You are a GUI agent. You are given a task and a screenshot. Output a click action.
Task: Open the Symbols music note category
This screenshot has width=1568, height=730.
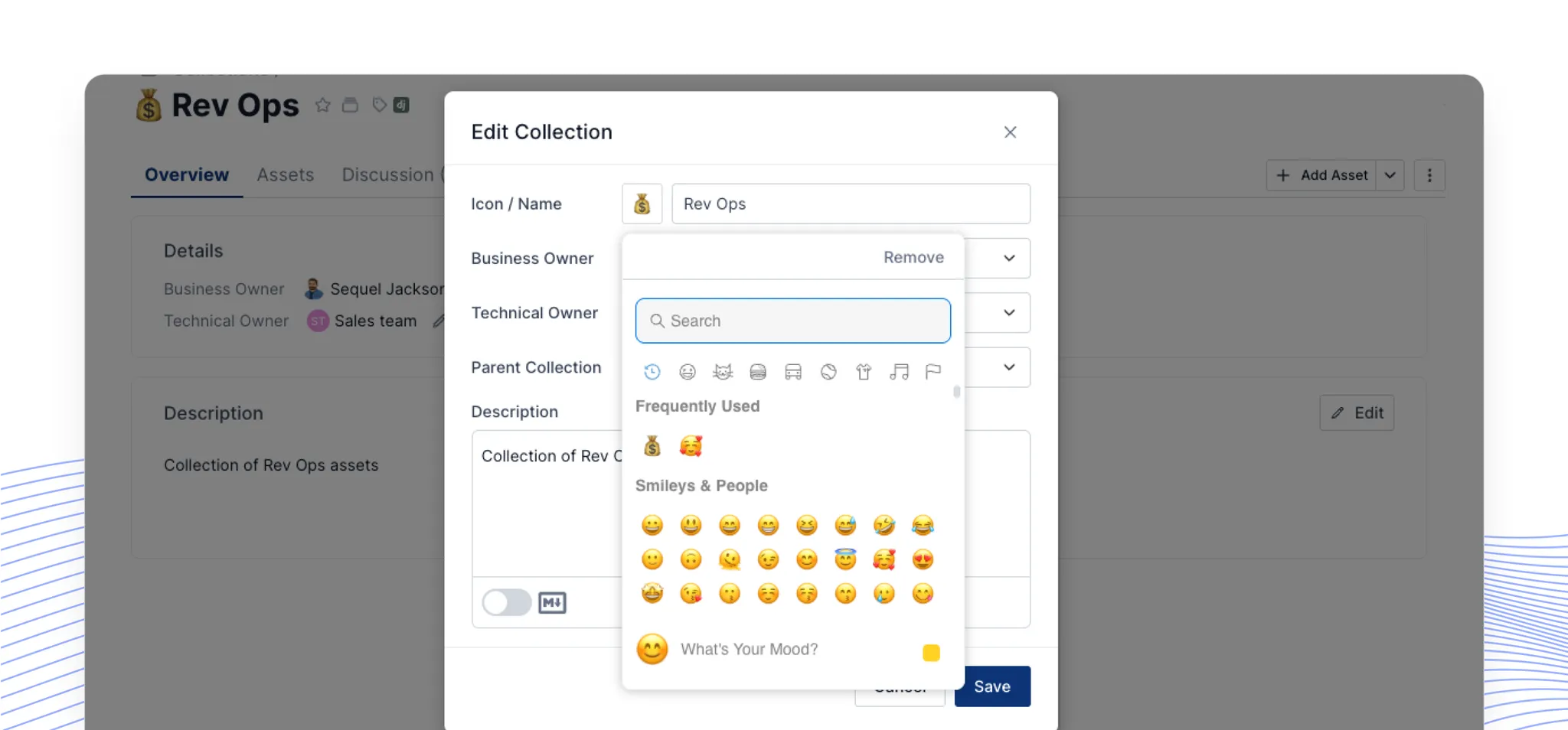click(899, 372)
